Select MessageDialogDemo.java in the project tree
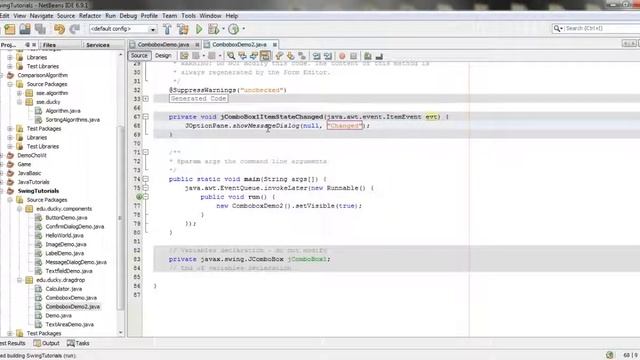The image size is (640, 360). [x=76, y=262]
